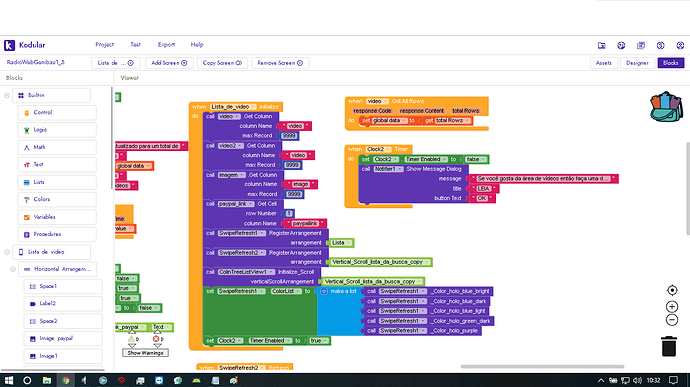Click the trash can icon
690x387 pixels.
point(669,346)
